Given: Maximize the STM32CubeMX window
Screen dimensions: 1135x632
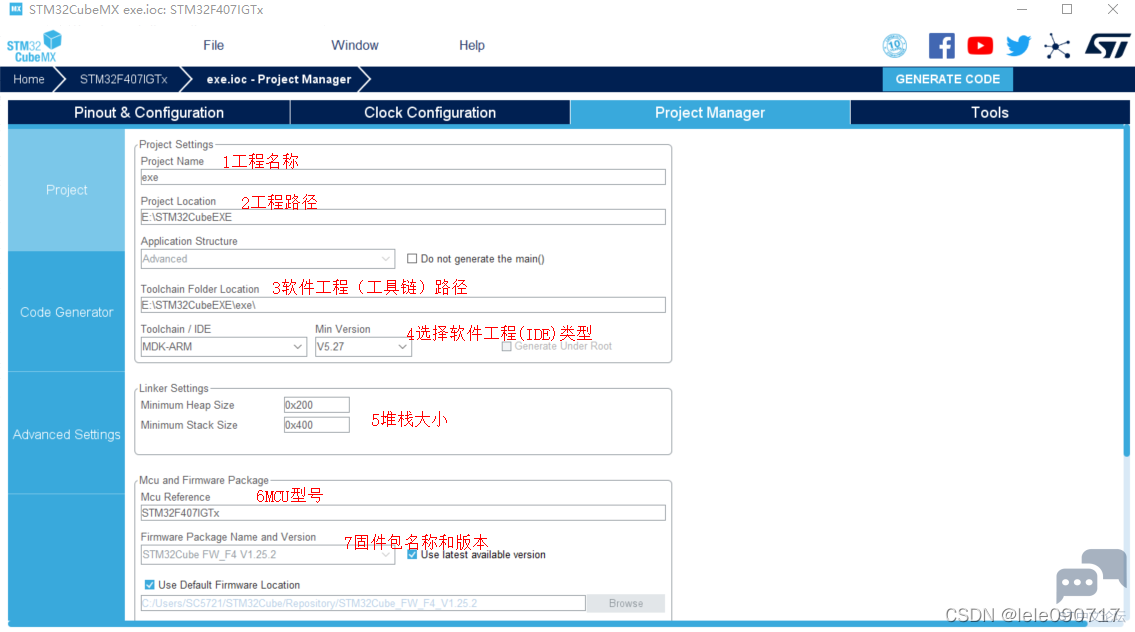Looking at the screenshot, I should pyautogui.click(x=1067, y=9).
